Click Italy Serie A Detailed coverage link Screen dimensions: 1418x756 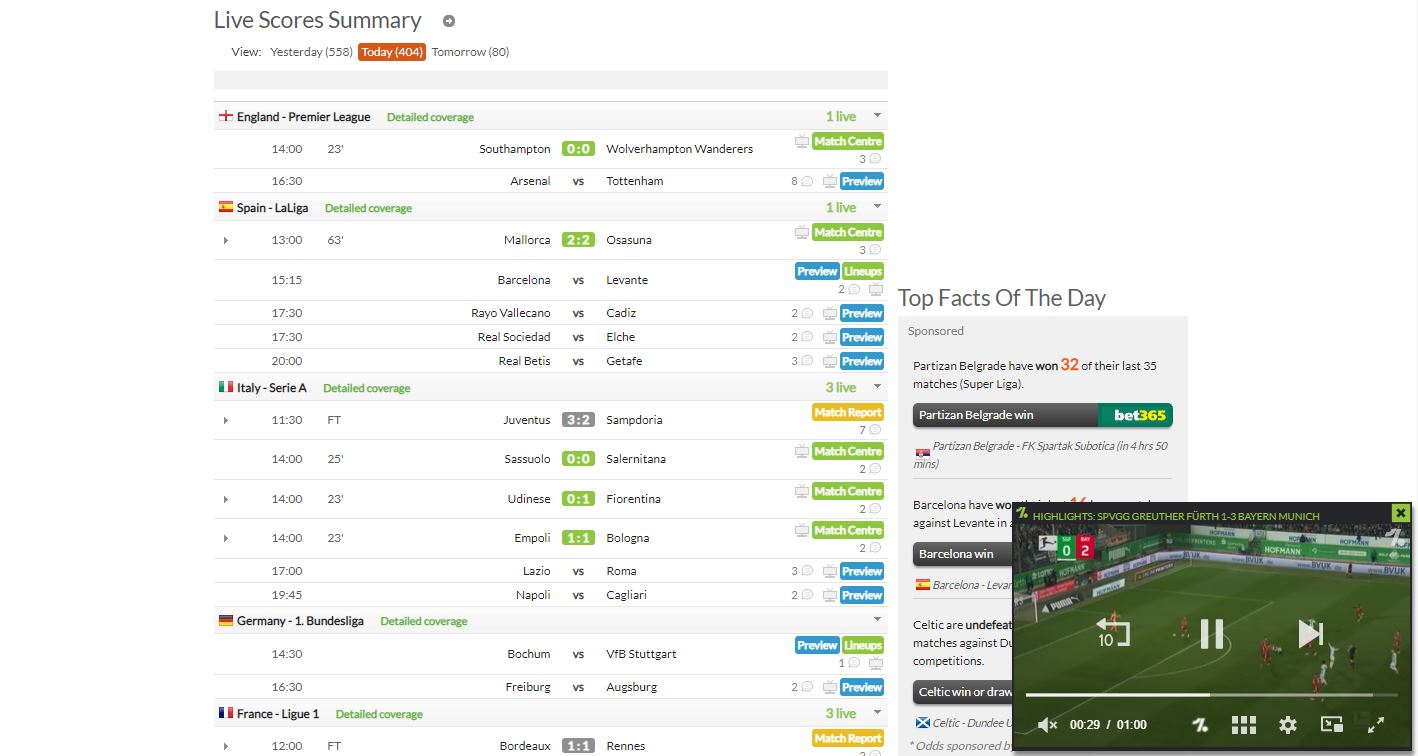pos(366,388)
